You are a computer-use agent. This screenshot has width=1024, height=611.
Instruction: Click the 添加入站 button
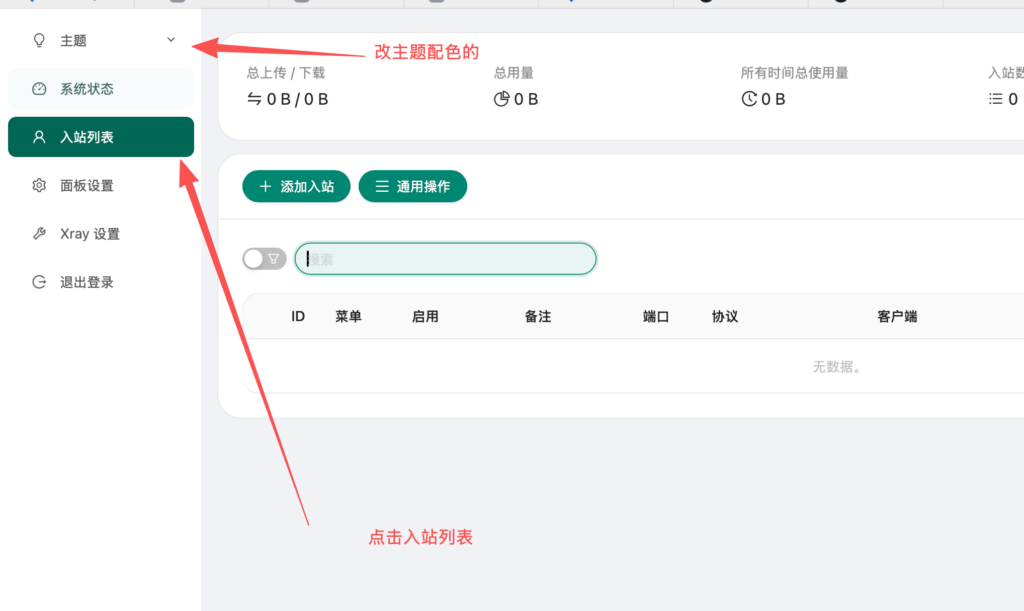[296, 187]
